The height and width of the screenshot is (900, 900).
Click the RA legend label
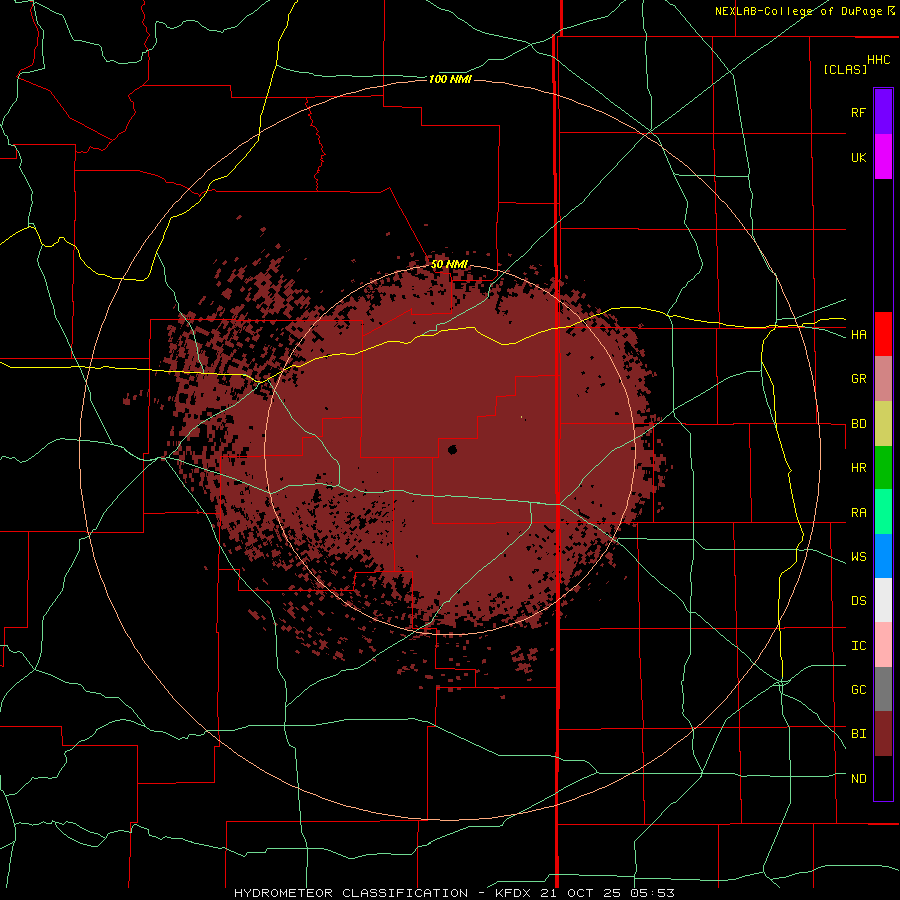point(858,513)
